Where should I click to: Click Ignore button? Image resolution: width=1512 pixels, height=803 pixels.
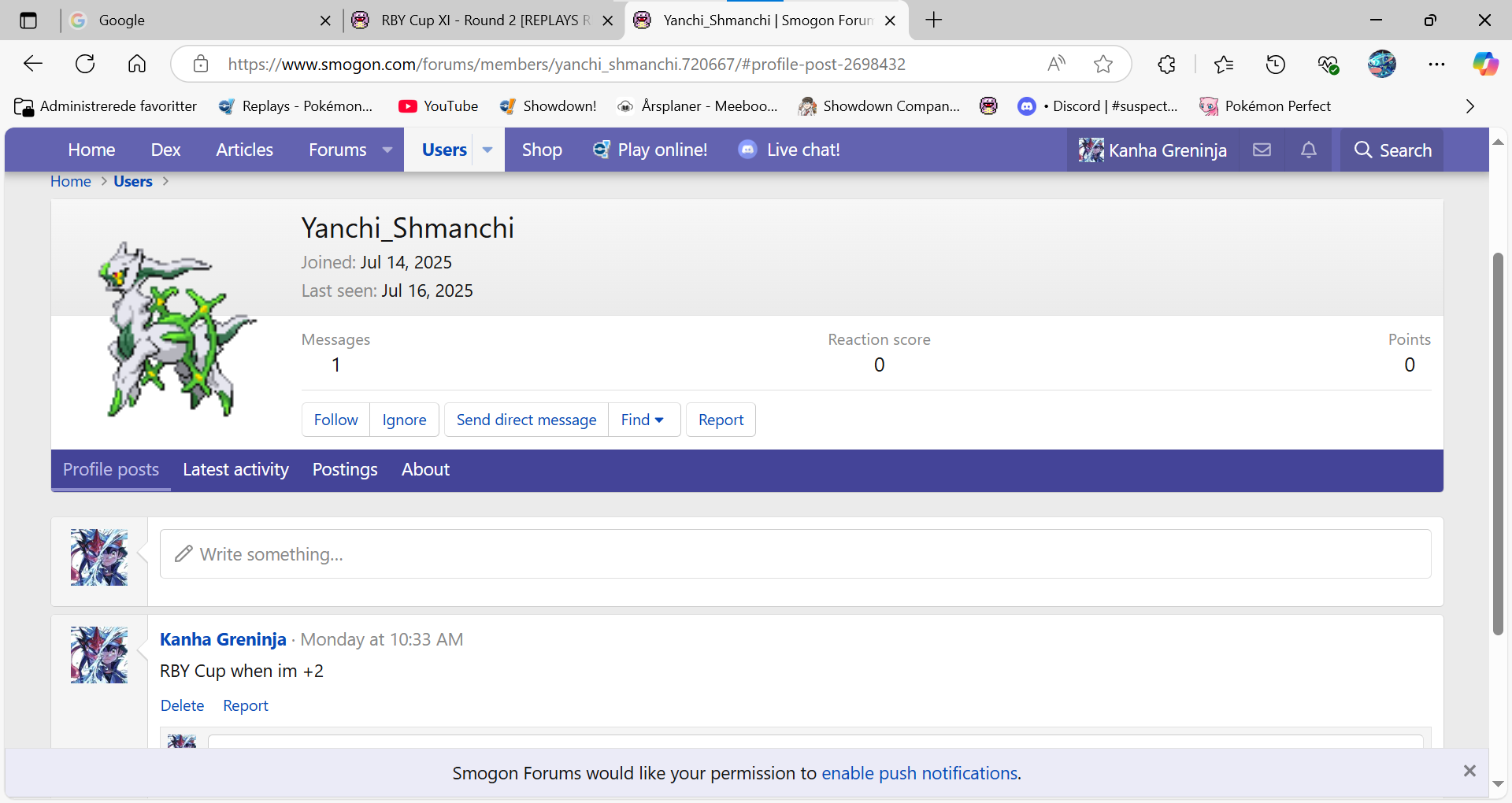click(x=404, y=420)
